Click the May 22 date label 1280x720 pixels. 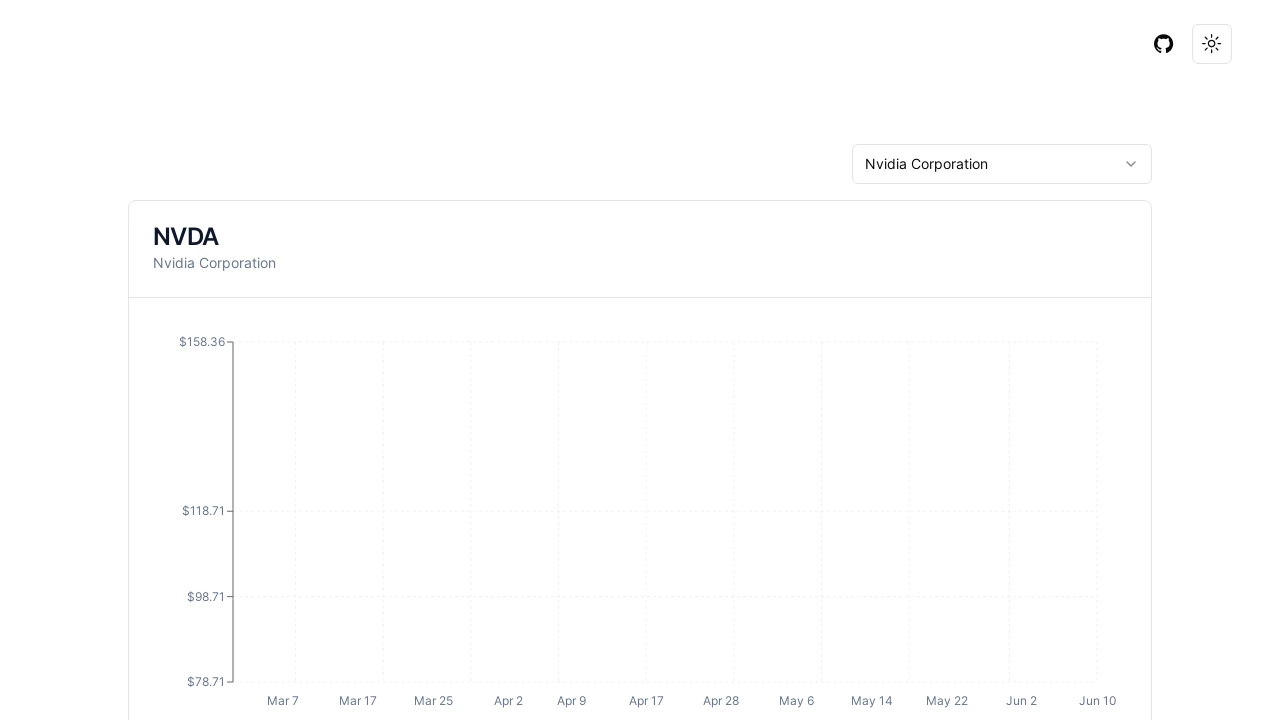tap(947, 701)
